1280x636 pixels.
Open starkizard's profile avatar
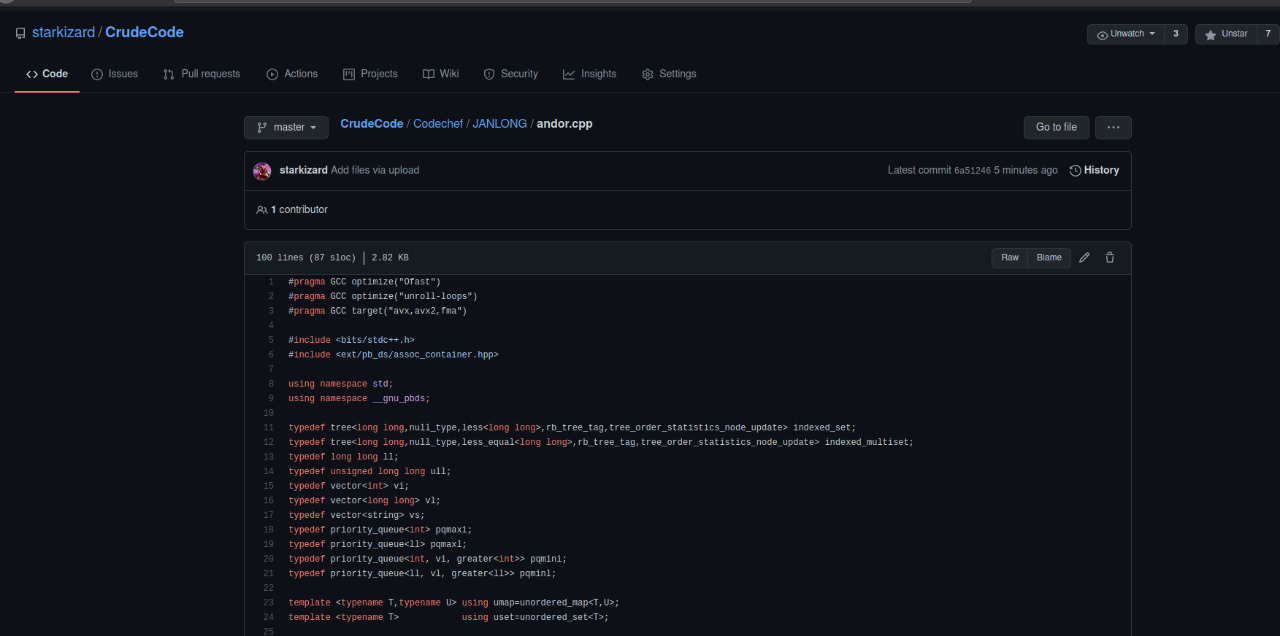click(262, 170)
